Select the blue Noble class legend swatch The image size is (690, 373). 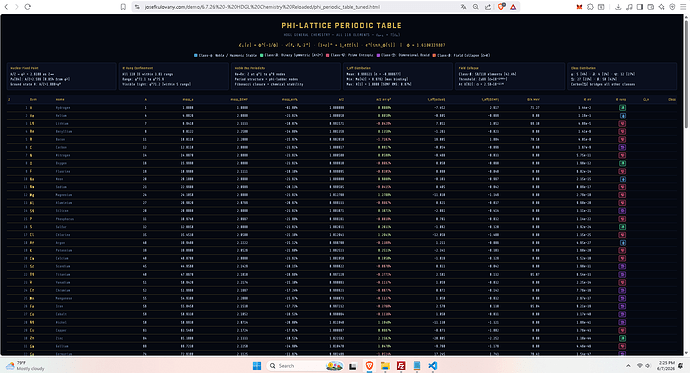(x=196, y=55)
